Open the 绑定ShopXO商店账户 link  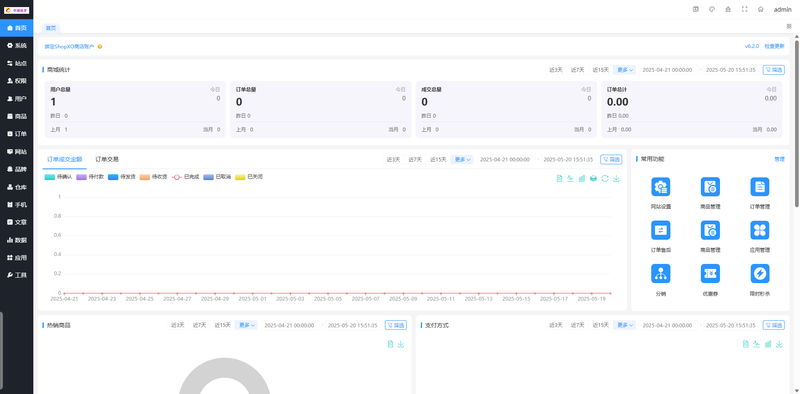69,46
